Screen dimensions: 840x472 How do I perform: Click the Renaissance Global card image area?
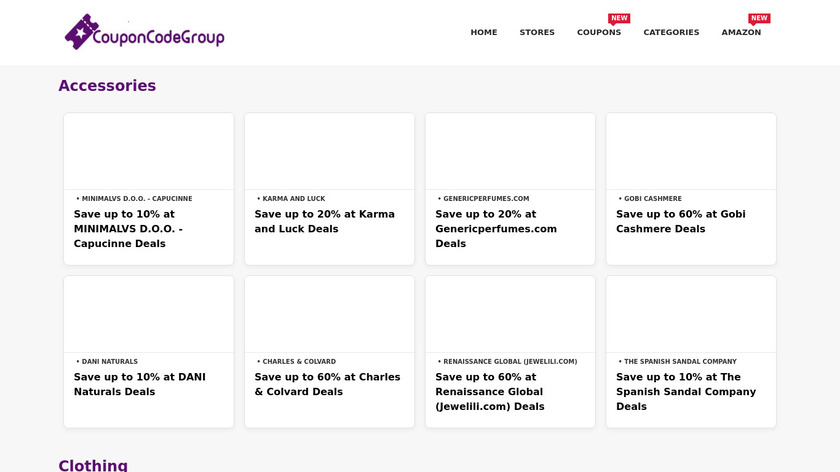tap(510, 314)
